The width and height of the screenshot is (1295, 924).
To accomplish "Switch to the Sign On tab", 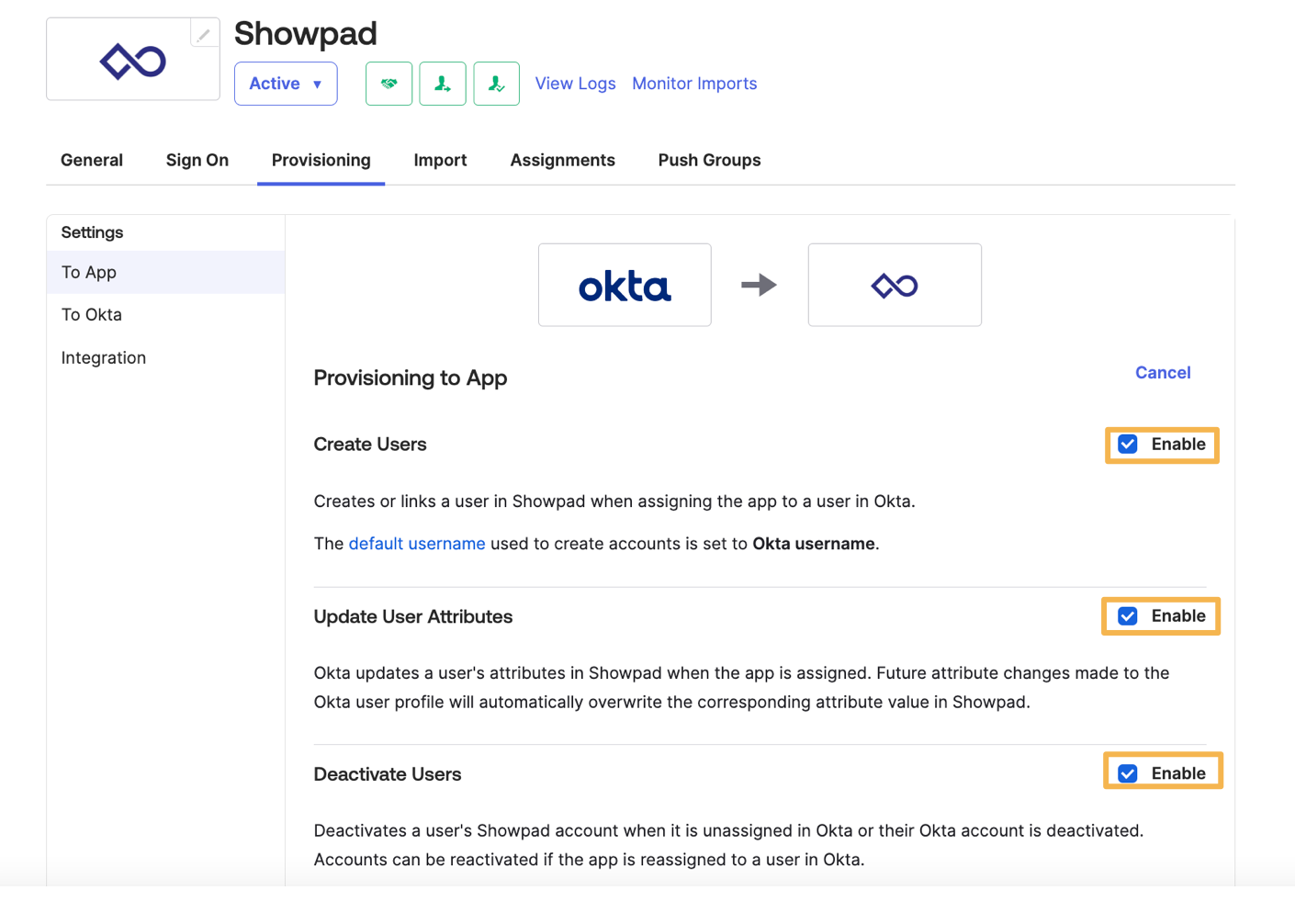I will 197,160.
